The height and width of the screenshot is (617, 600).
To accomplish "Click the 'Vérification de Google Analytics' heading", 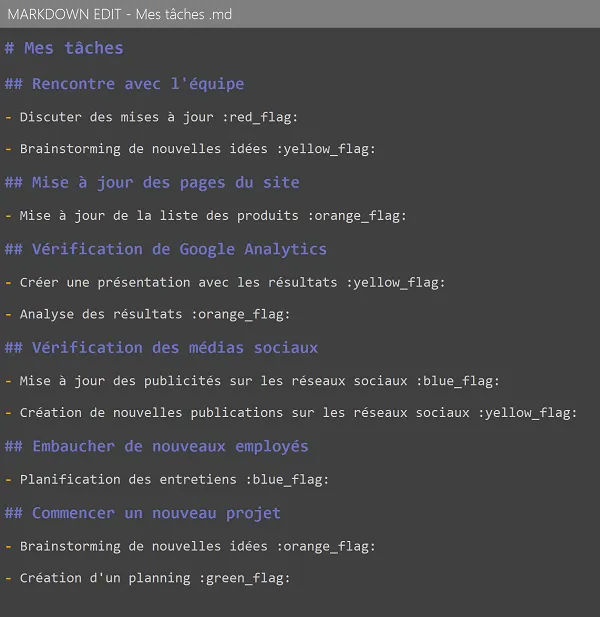I will (166, 249).
